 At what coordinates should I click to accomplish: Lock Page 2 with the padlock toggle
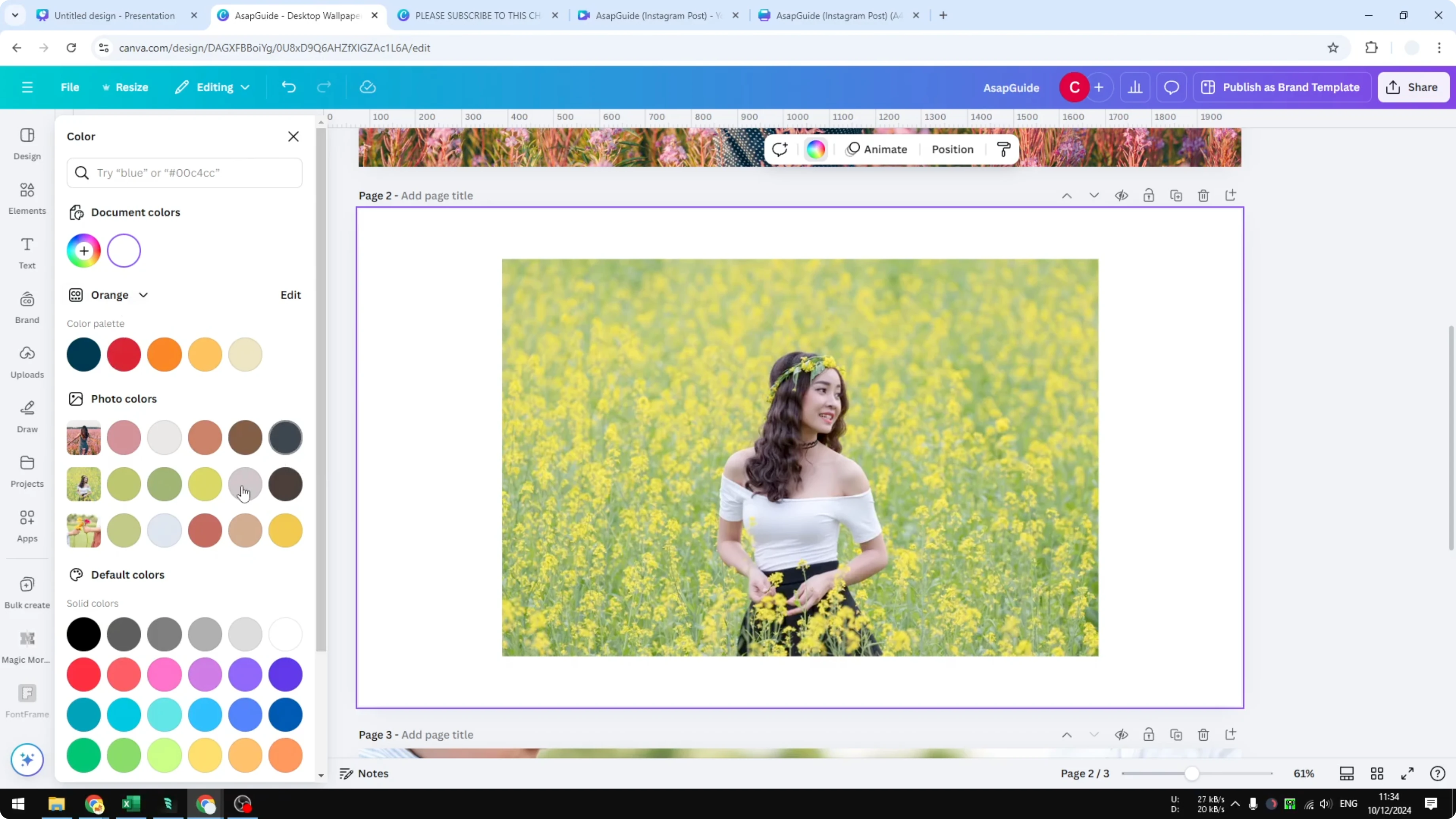pos(1149,195)
